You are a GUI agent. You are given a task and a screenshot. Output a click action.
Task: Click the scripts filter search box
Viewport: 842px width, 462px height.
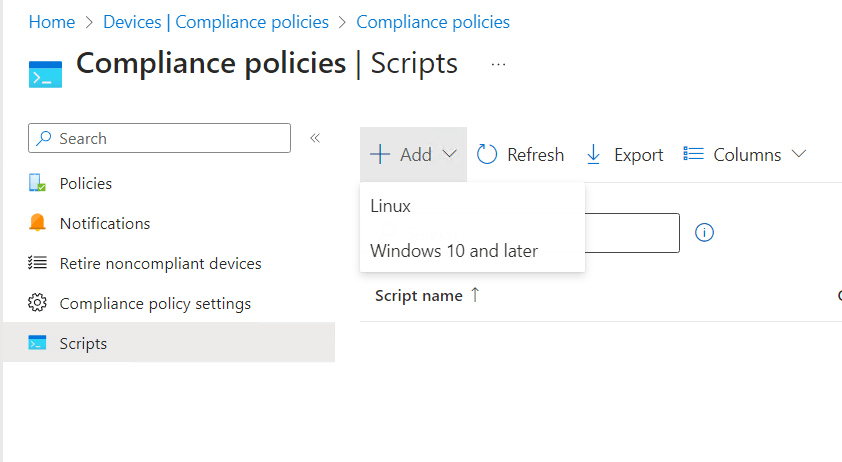[x=632, y=233]
